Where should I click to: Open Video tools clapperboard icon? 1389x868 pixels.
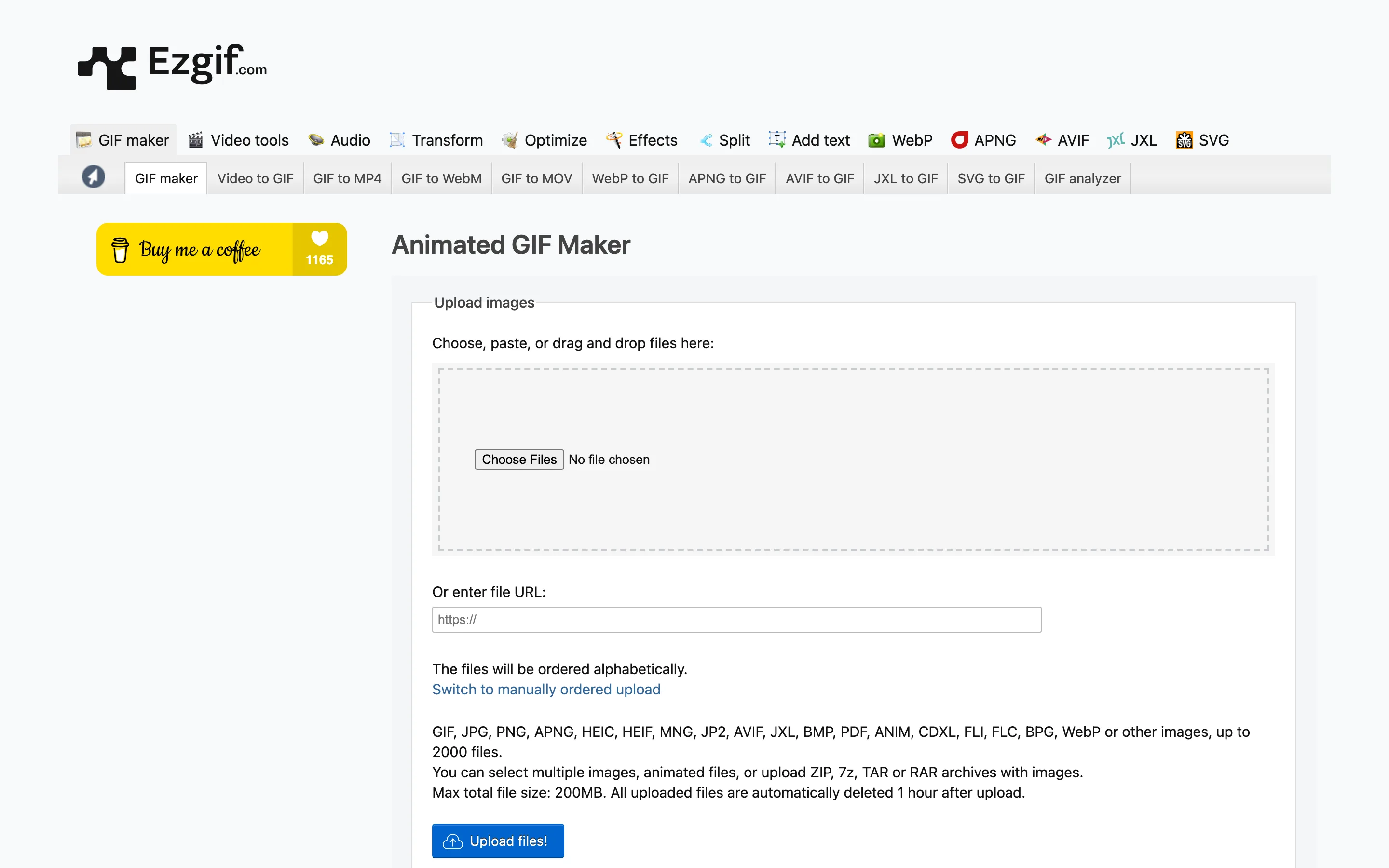tap(196, 140)
